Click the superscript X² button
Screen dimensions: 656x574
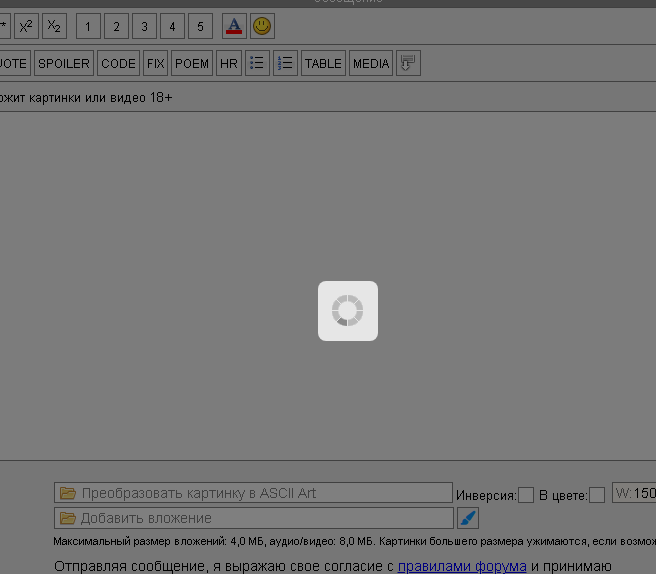26,27
